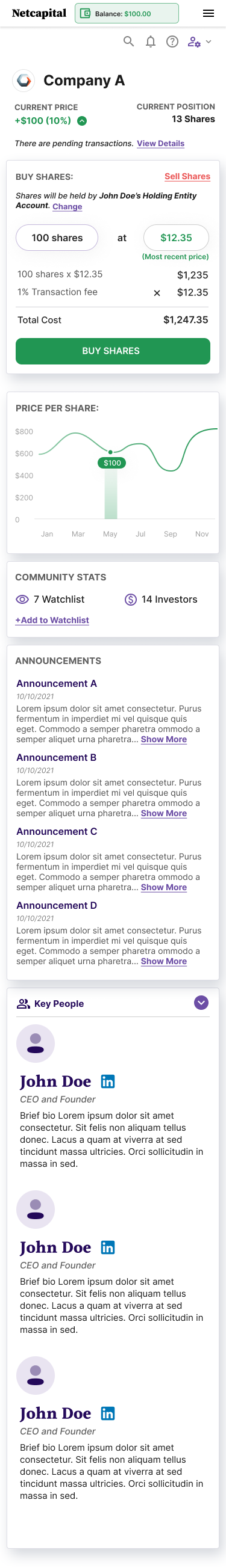
Task: Switch to Sell Shares
Action: 187,176
